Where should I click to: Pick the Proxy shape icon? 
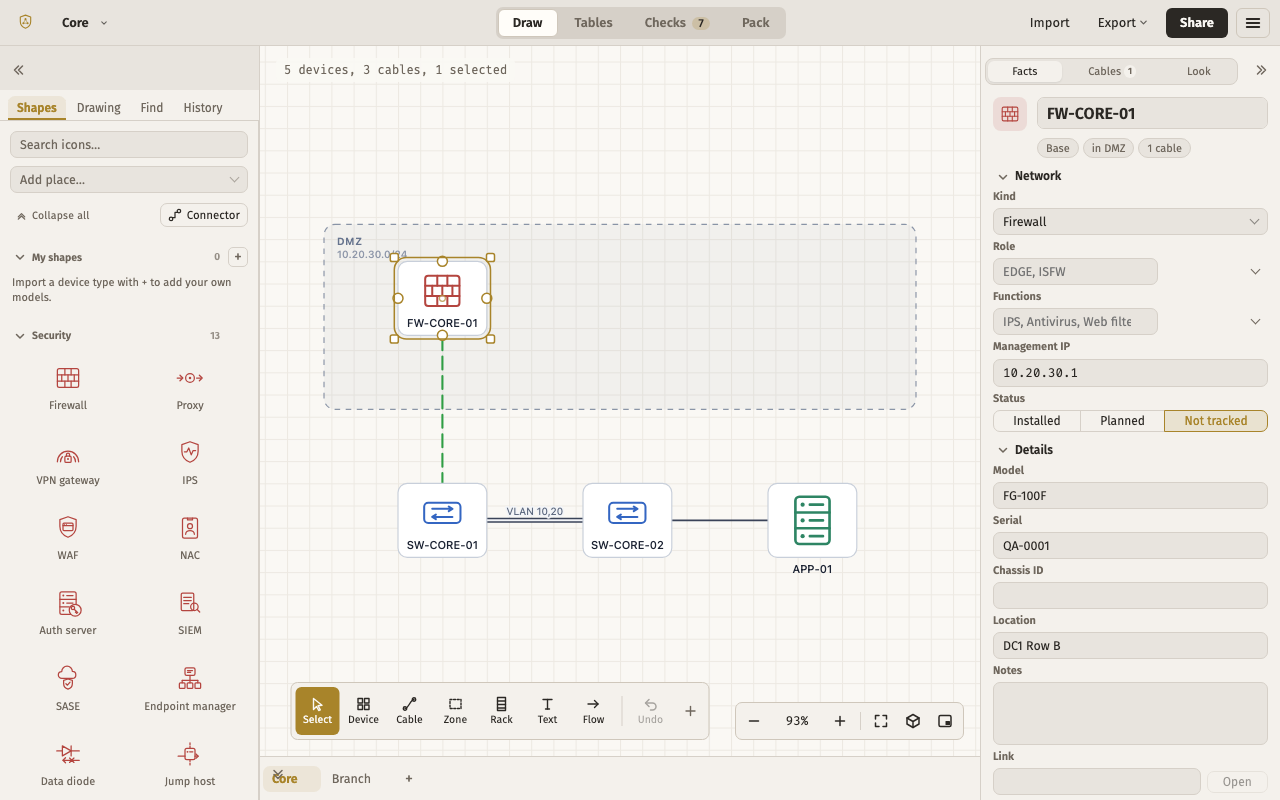(x=190, y=378)
